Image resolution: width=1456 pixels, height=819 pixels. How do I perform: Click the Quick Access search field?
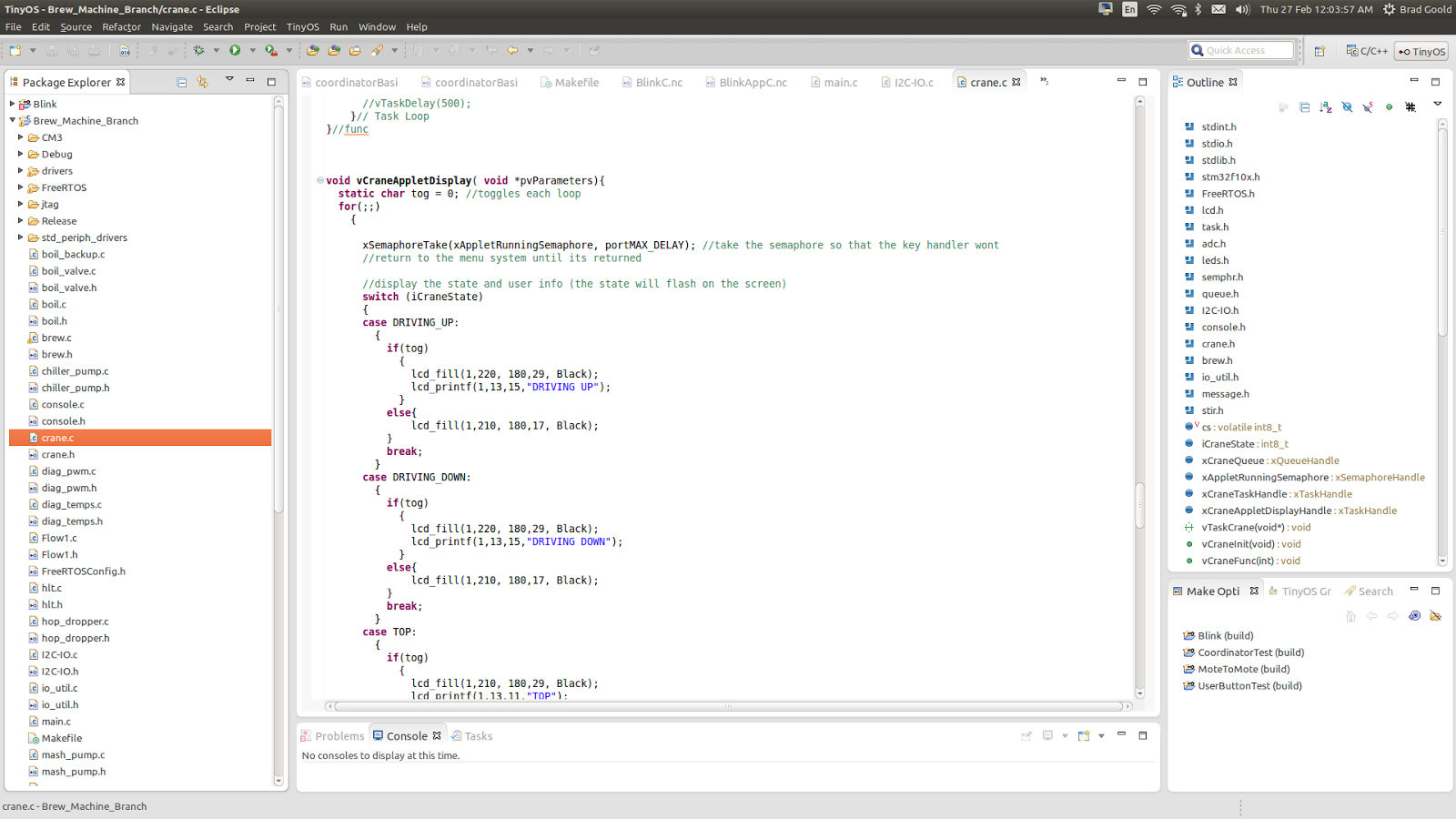click(1241, 50)
